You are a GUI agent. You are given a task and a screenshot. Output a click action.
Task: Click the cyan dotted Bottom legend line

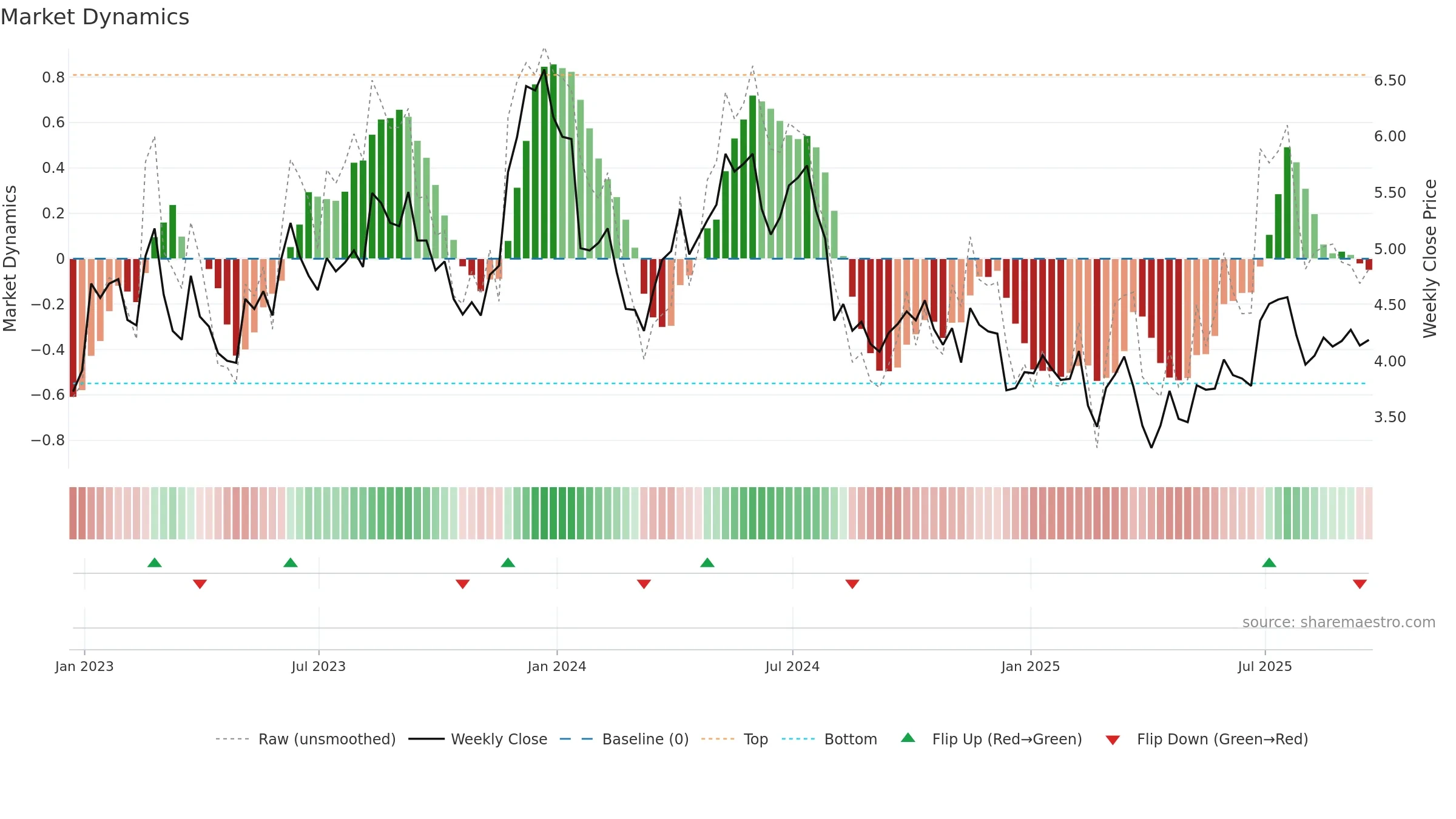point(798,739)
